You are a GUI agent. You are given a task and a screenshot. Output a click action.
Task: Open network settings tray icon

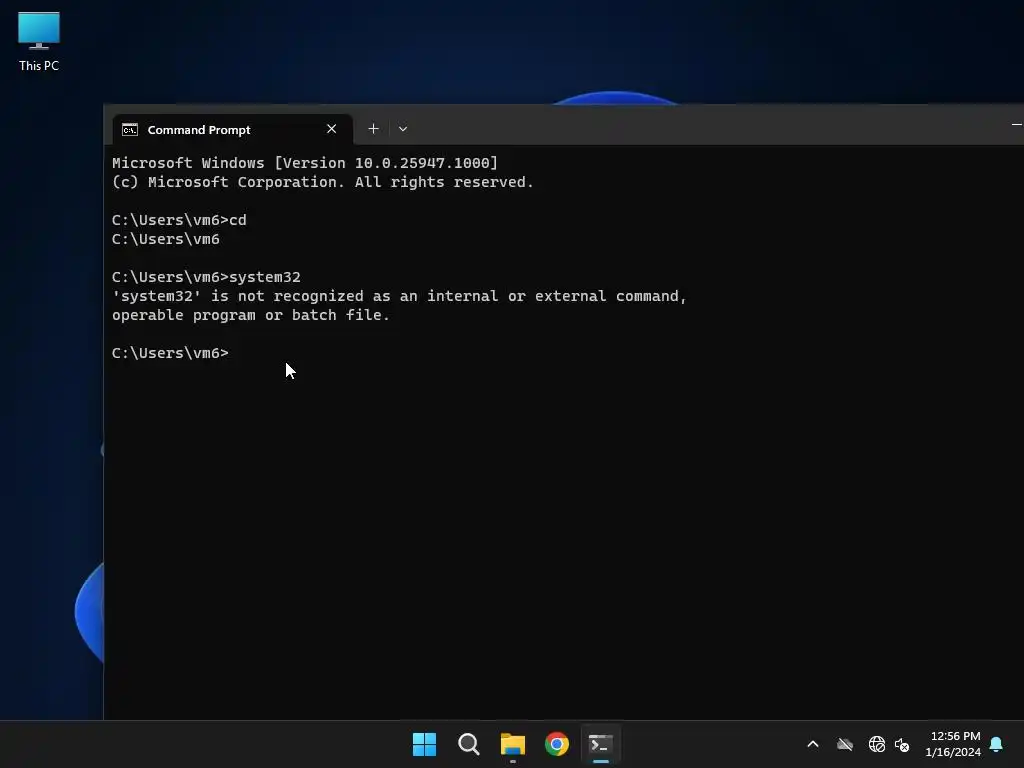click(x=876, y=744)
